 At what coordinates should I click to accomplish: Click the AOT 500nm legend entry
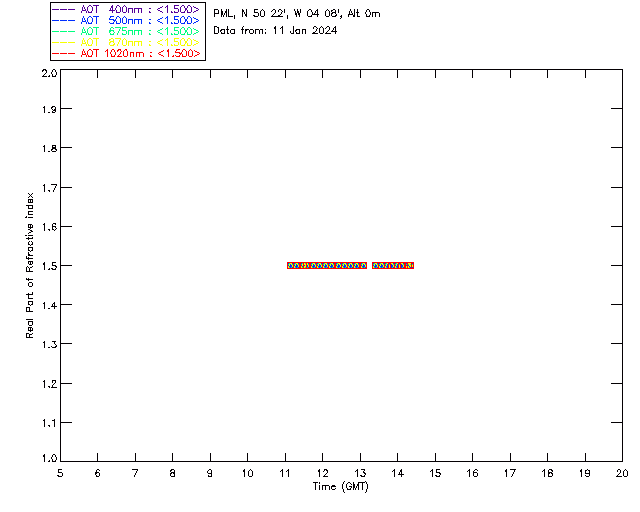126,20
